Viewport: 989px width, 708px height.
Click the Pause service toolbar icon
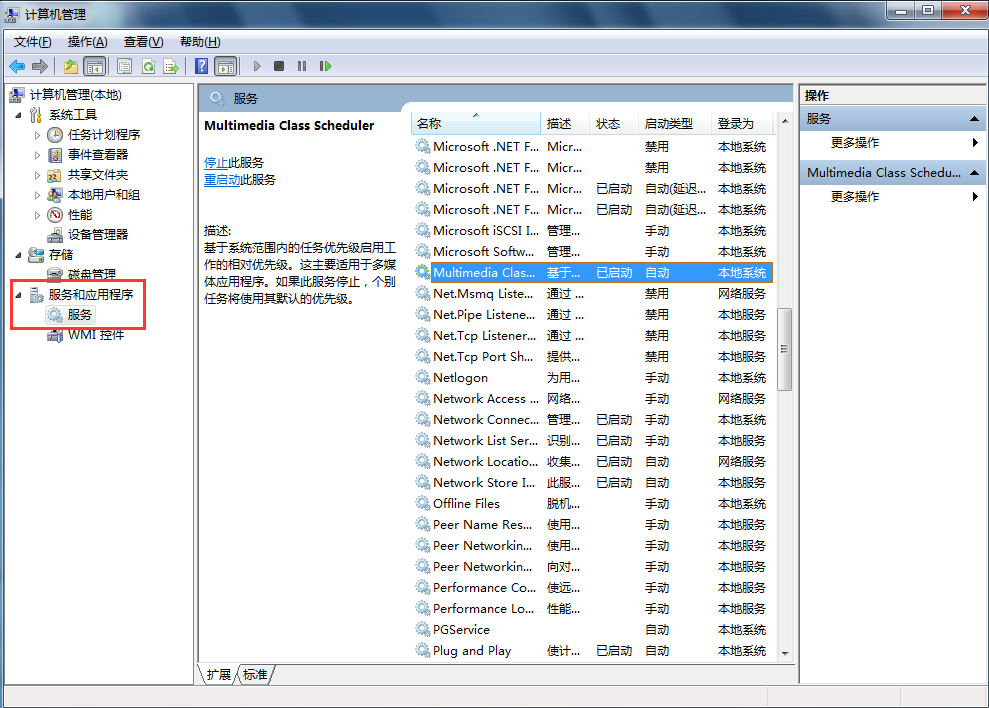coord(301,66)
